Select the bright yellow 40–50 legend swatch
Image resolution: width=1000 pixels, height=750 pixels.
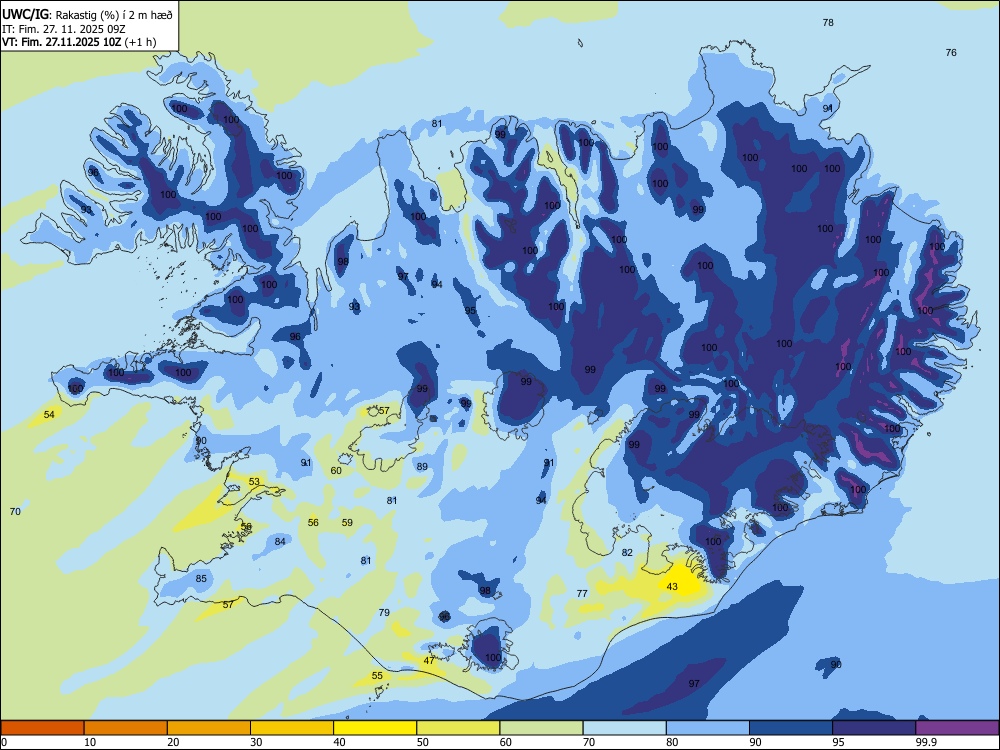[375, 728]
